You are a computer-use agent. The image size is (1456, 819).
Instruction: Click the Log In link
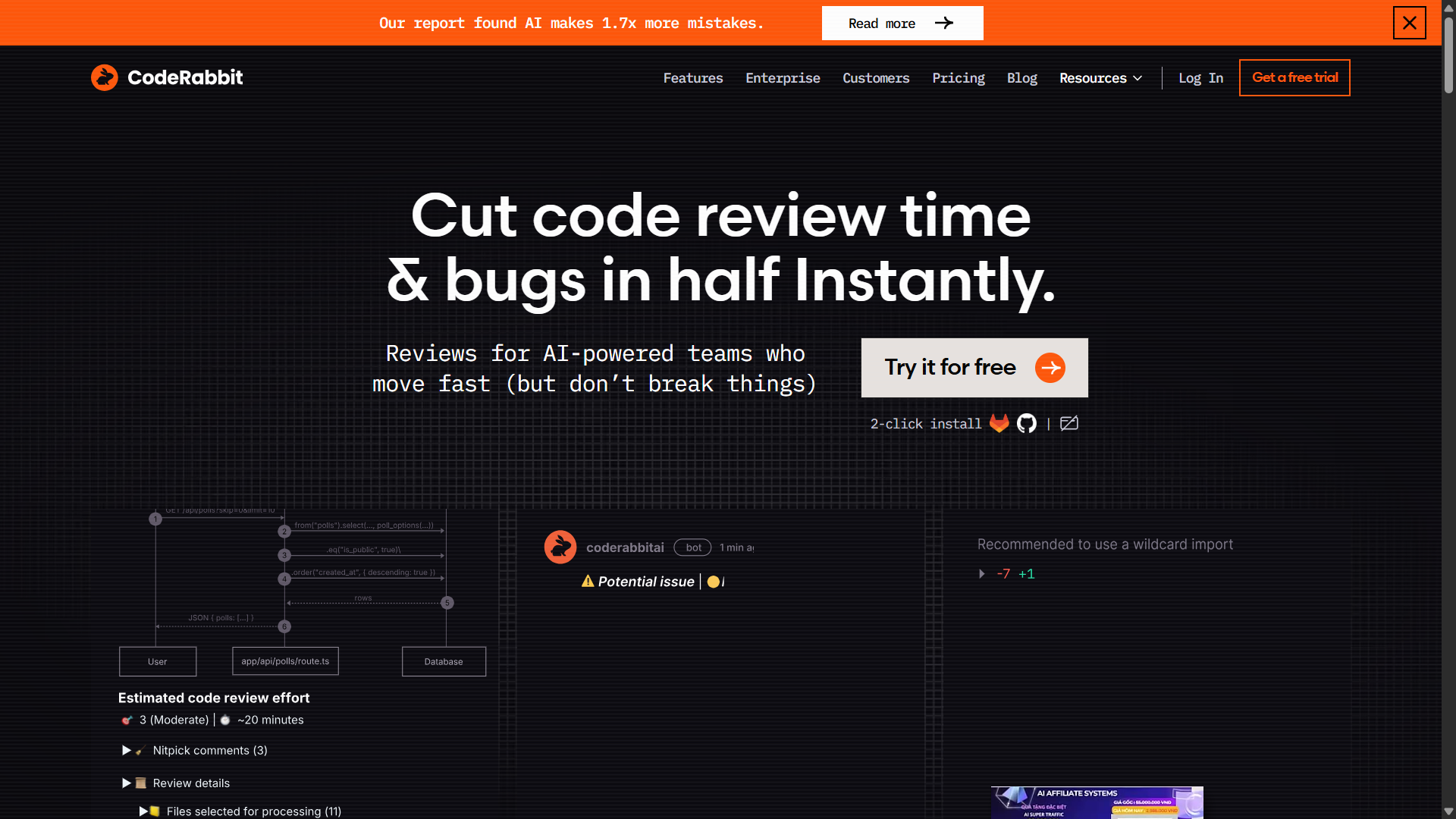point(1201,78)
